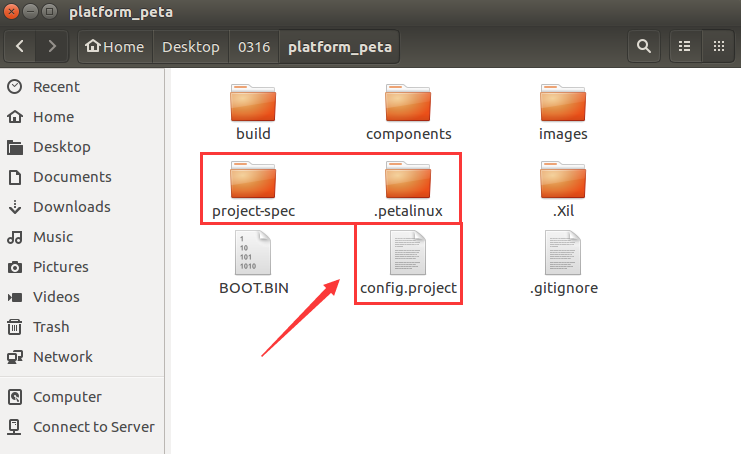The height and width of the screenshot is (454, 741).
Task: Maximize the platform_peta window
Action: click(x=49, y=11)
